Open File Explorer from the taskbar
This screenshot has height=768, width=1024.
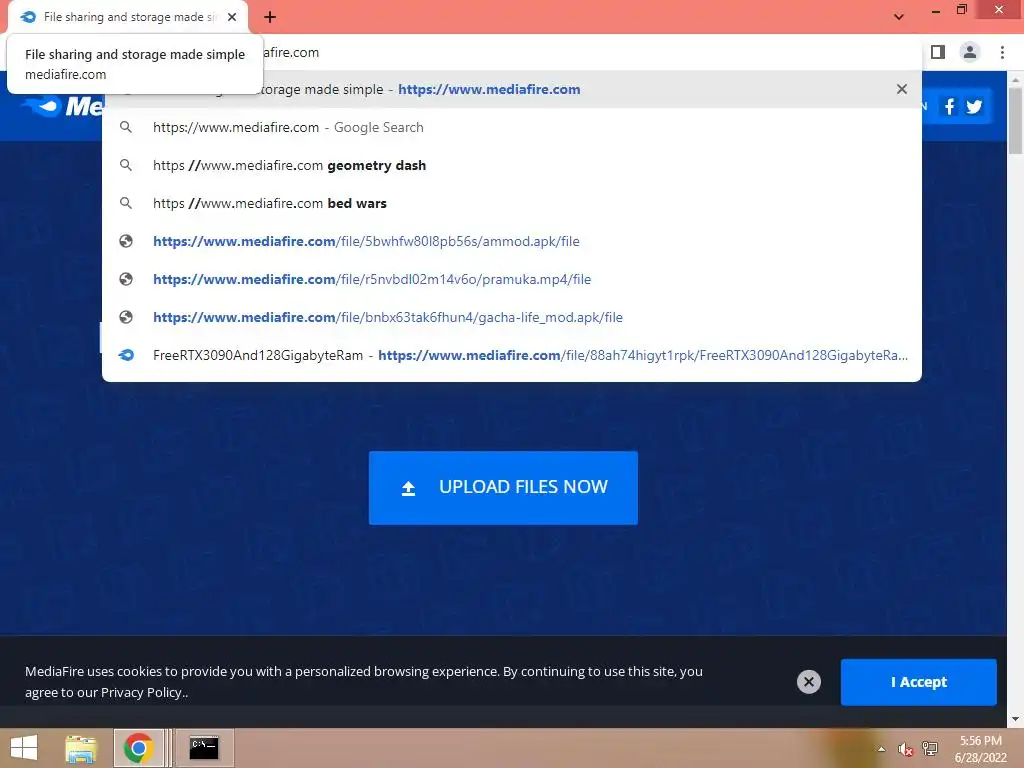pyautogui.click(x=81, y=748)
